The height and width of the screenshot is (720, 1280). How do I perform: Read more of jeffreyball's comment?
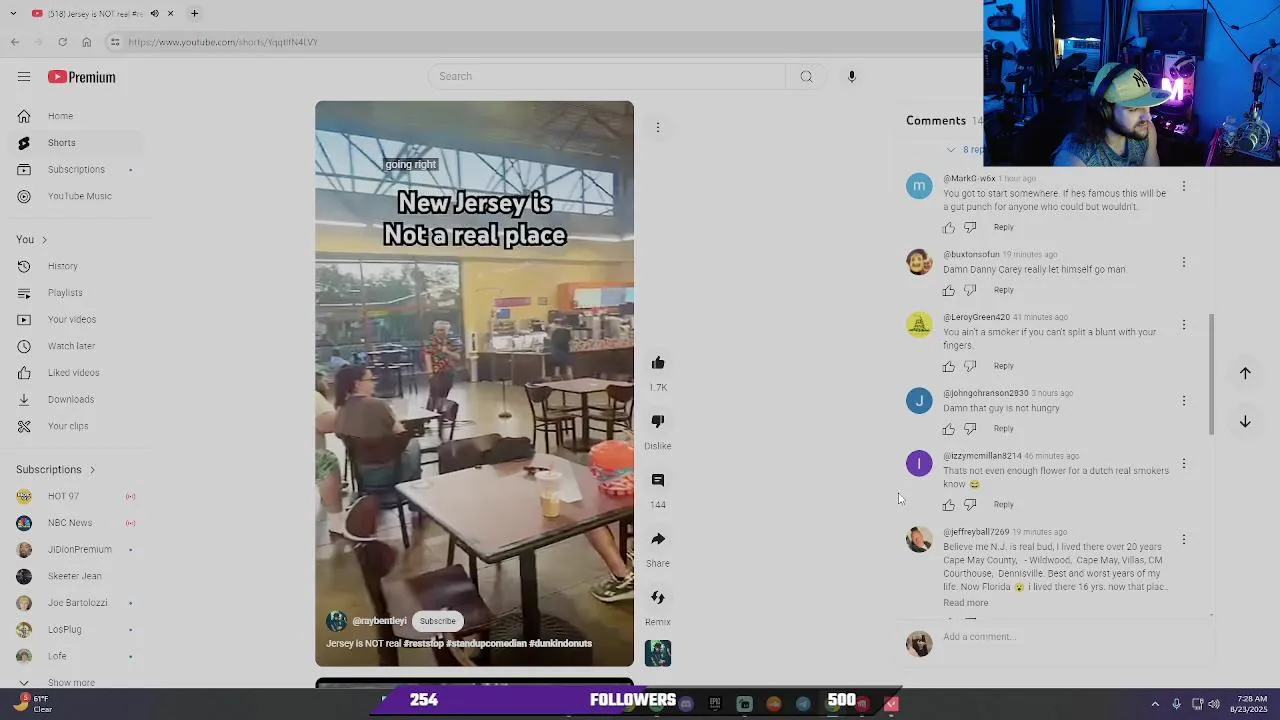965,603
